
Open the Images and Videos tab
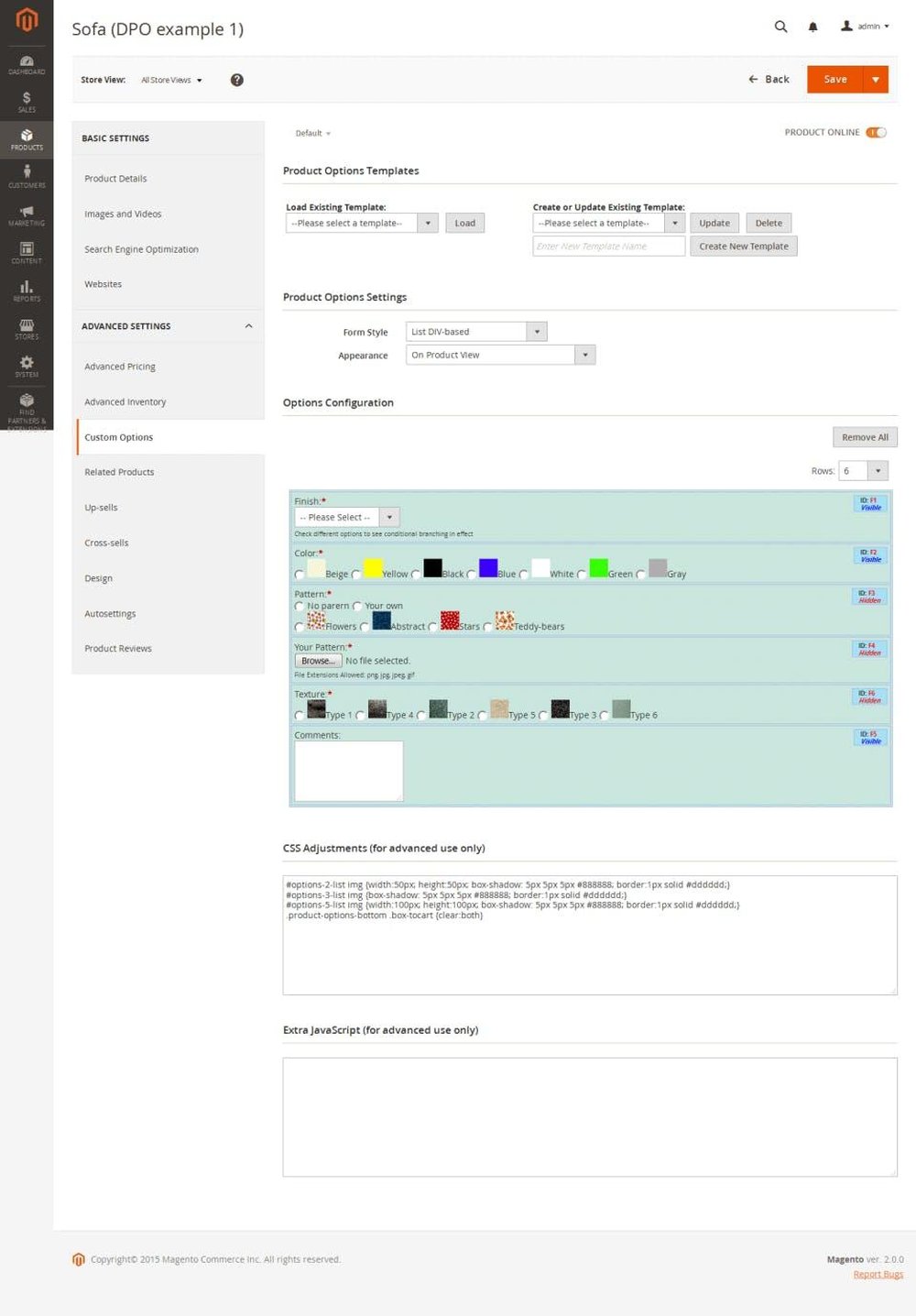click(x=123, y=214)
